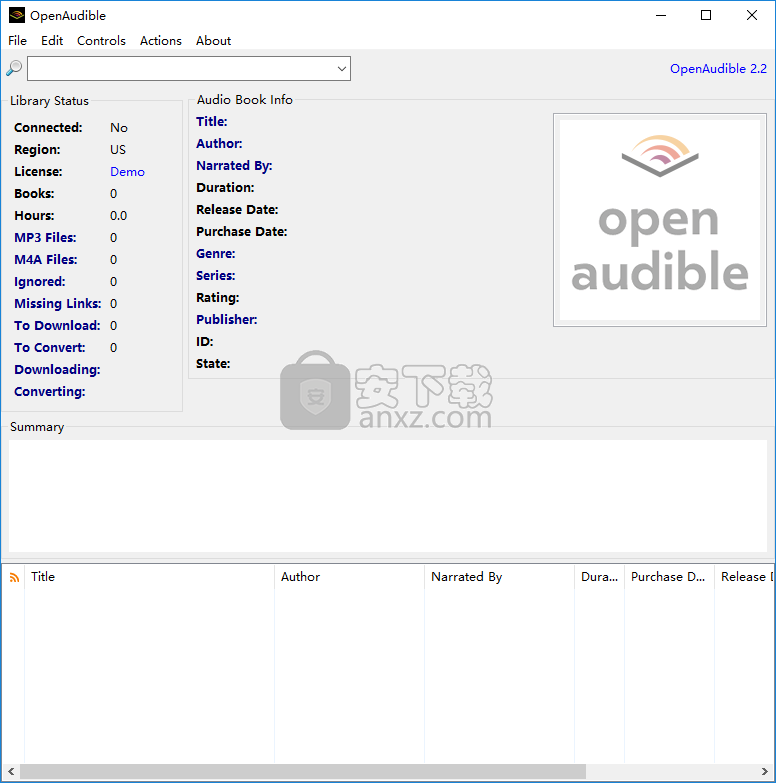Screen dimensions: 776x783
Task: Sort by the Narrated By column header
Action: [499, 577]
